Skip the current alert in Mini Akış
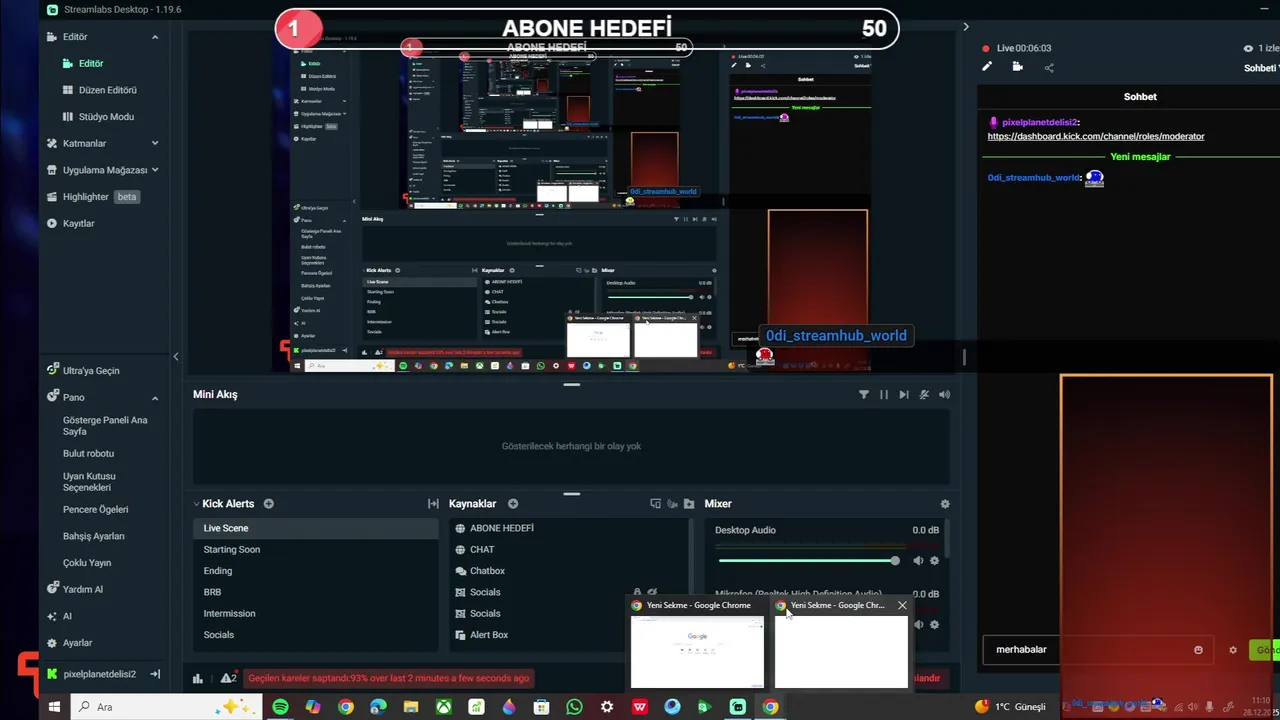 904,395
